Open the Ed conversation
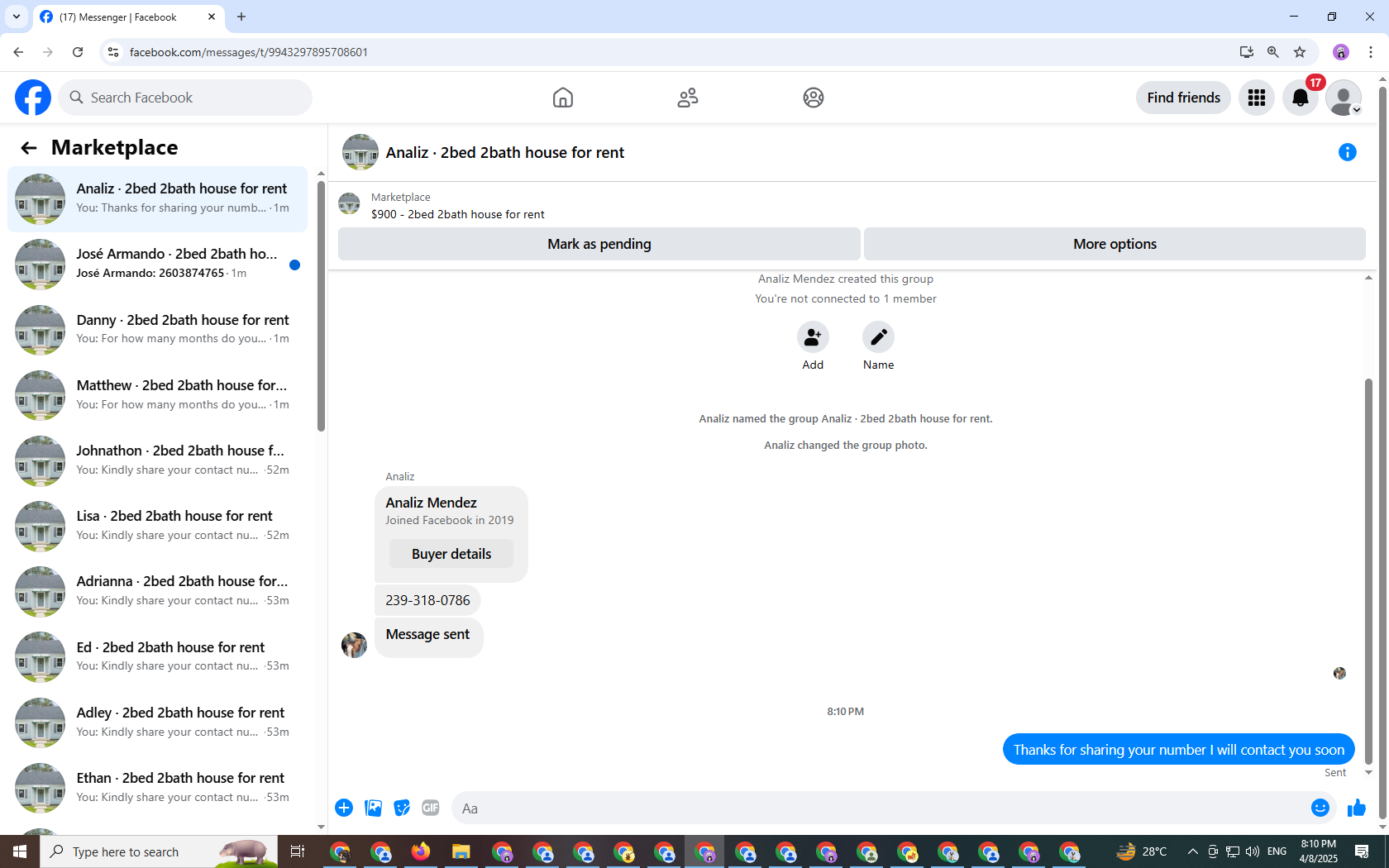This screenshot has height=868, width=1389. point(157,657)
